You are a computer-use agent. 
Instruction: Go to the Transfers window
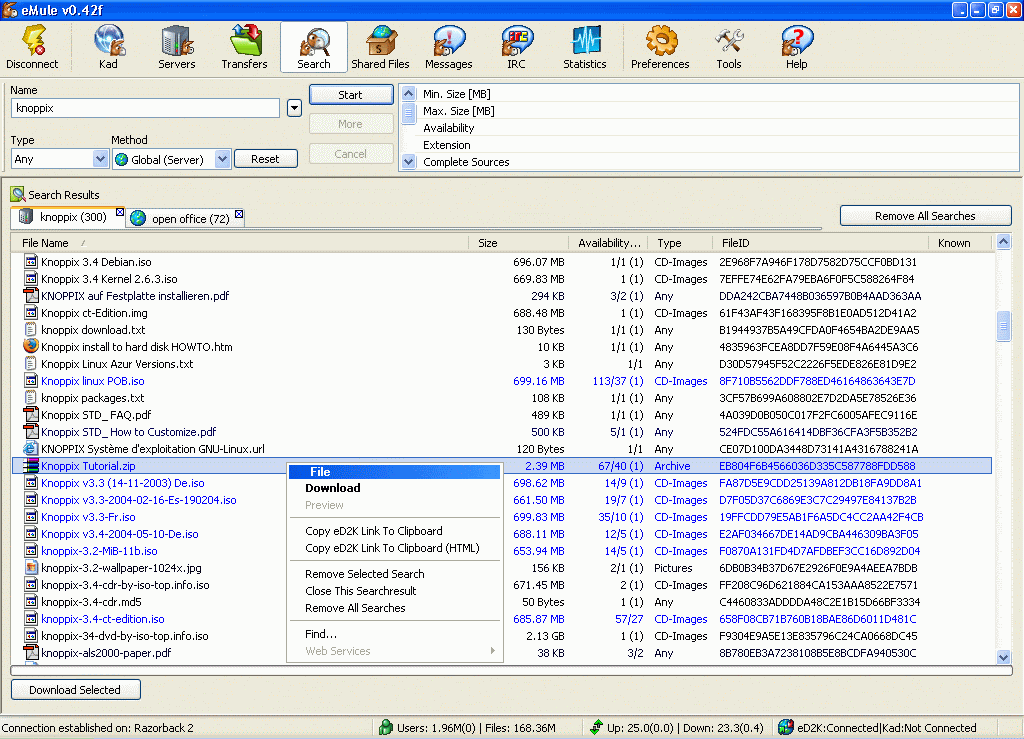tap(245, 47)
